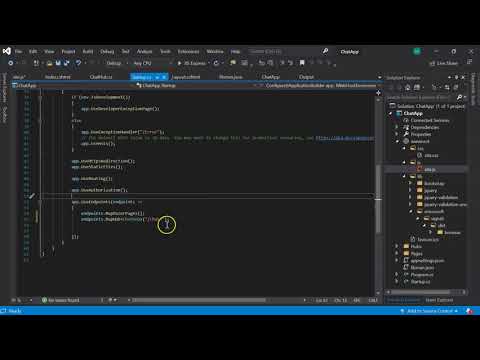Click the Undo toolbar icon
This screenshot has width=480, height=360.
pos(78,63)
